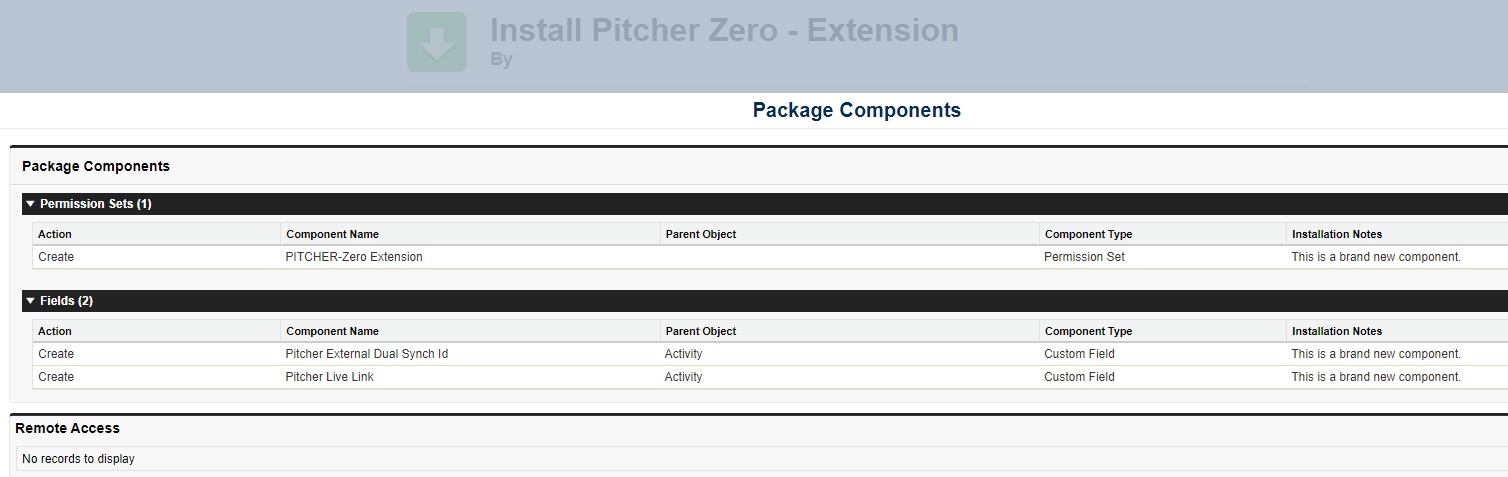Click the Fields (2) section header
The image size is (1508, 477).
coord(67,301)
